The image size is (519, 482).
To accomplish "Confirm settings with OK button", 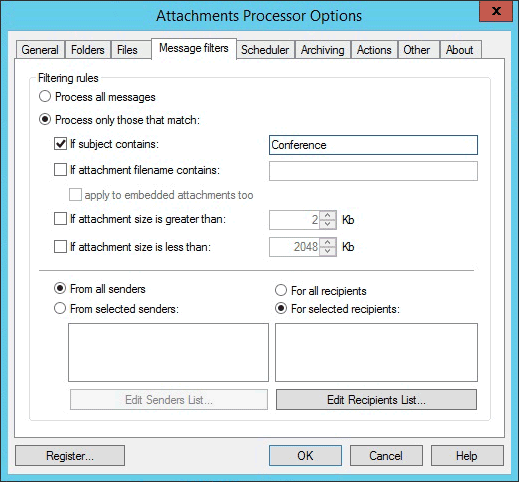I will (x=305, y=456).
